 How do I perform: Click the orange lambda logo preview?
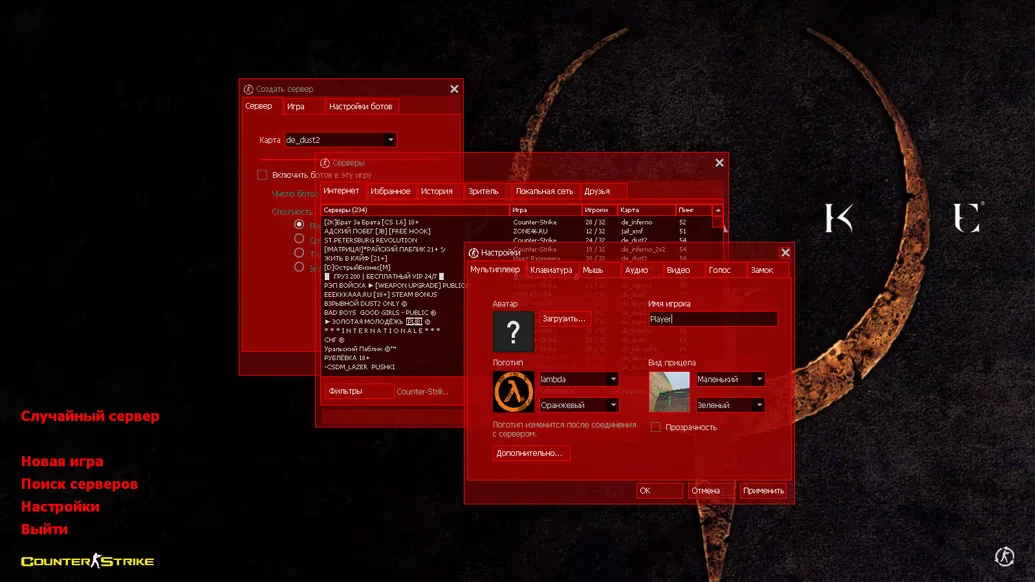tap(513, 392)
